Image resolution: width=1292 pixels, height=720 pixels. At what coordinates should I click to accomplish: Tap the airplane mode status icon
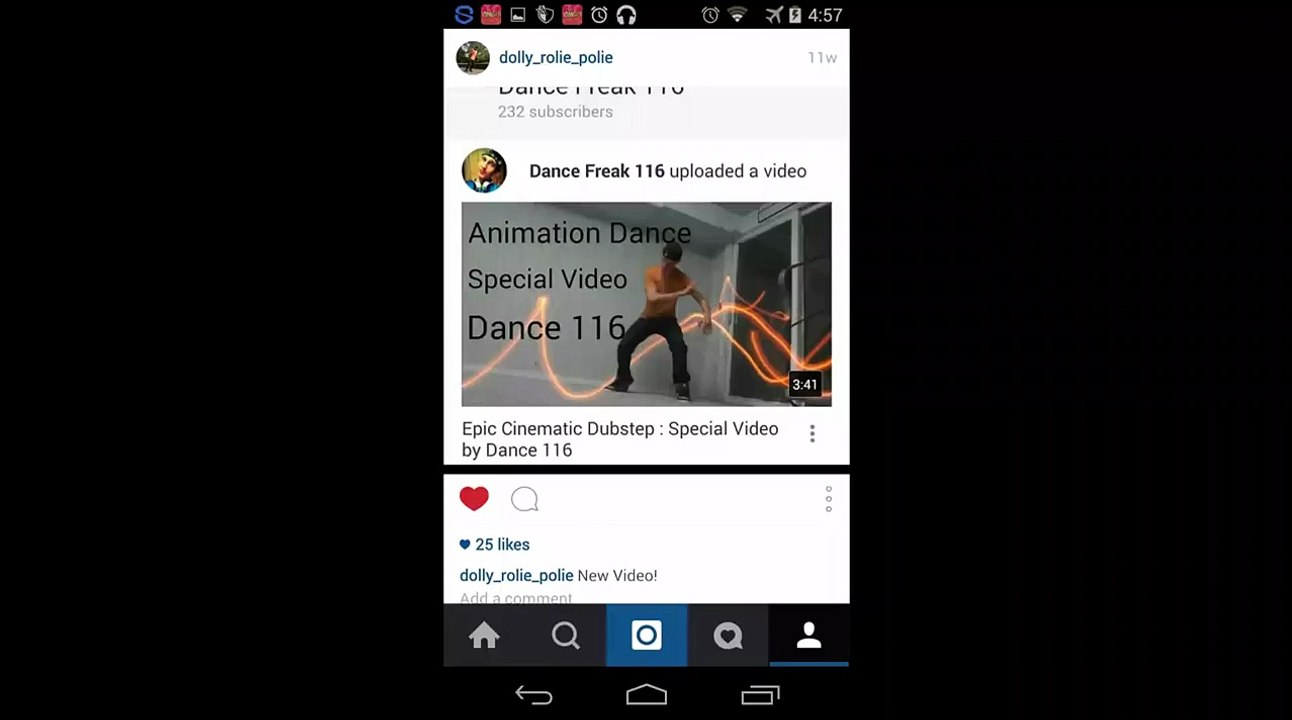[774, 15]
